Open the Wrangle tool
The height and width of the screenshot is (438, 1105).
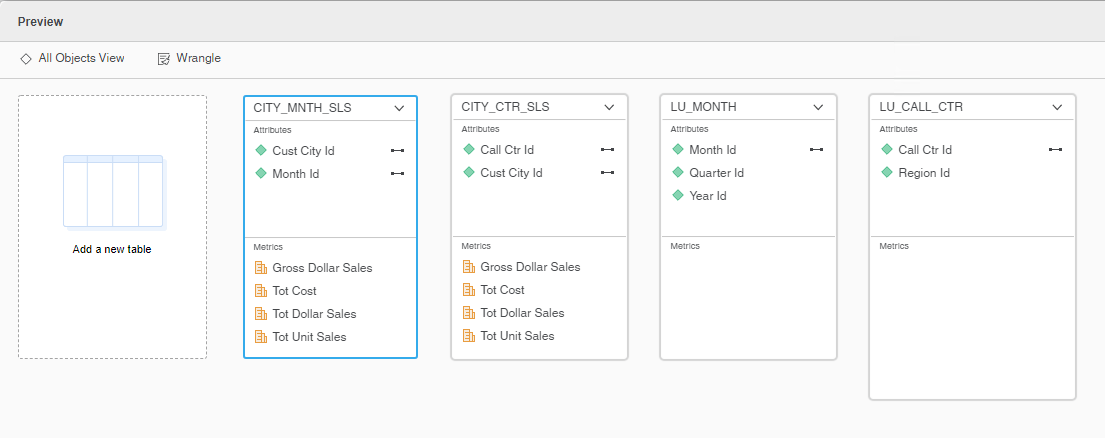coord(189,58)
